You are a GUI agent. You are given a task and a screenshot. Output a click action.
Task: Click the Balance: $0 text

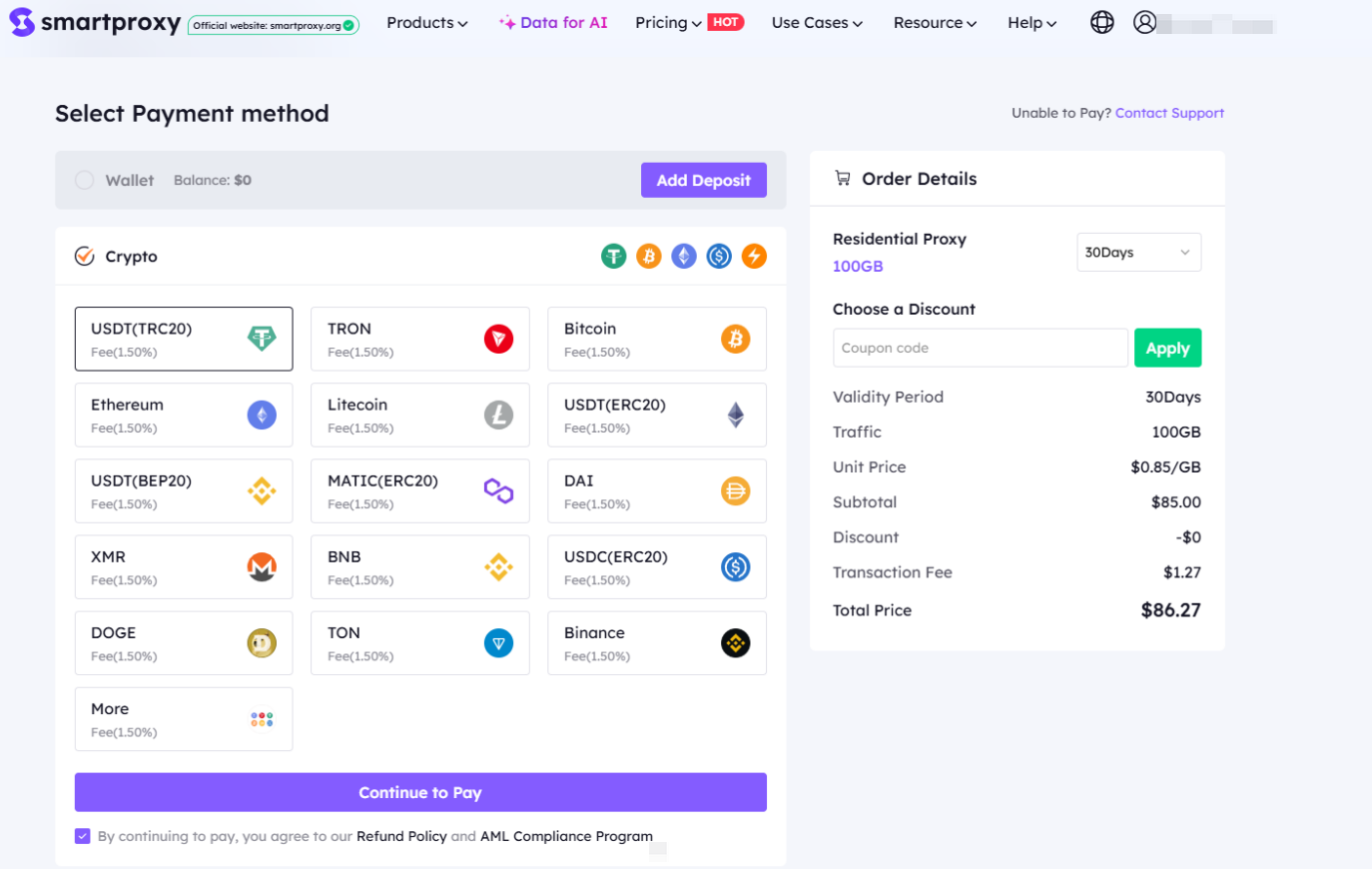[213, 180]
